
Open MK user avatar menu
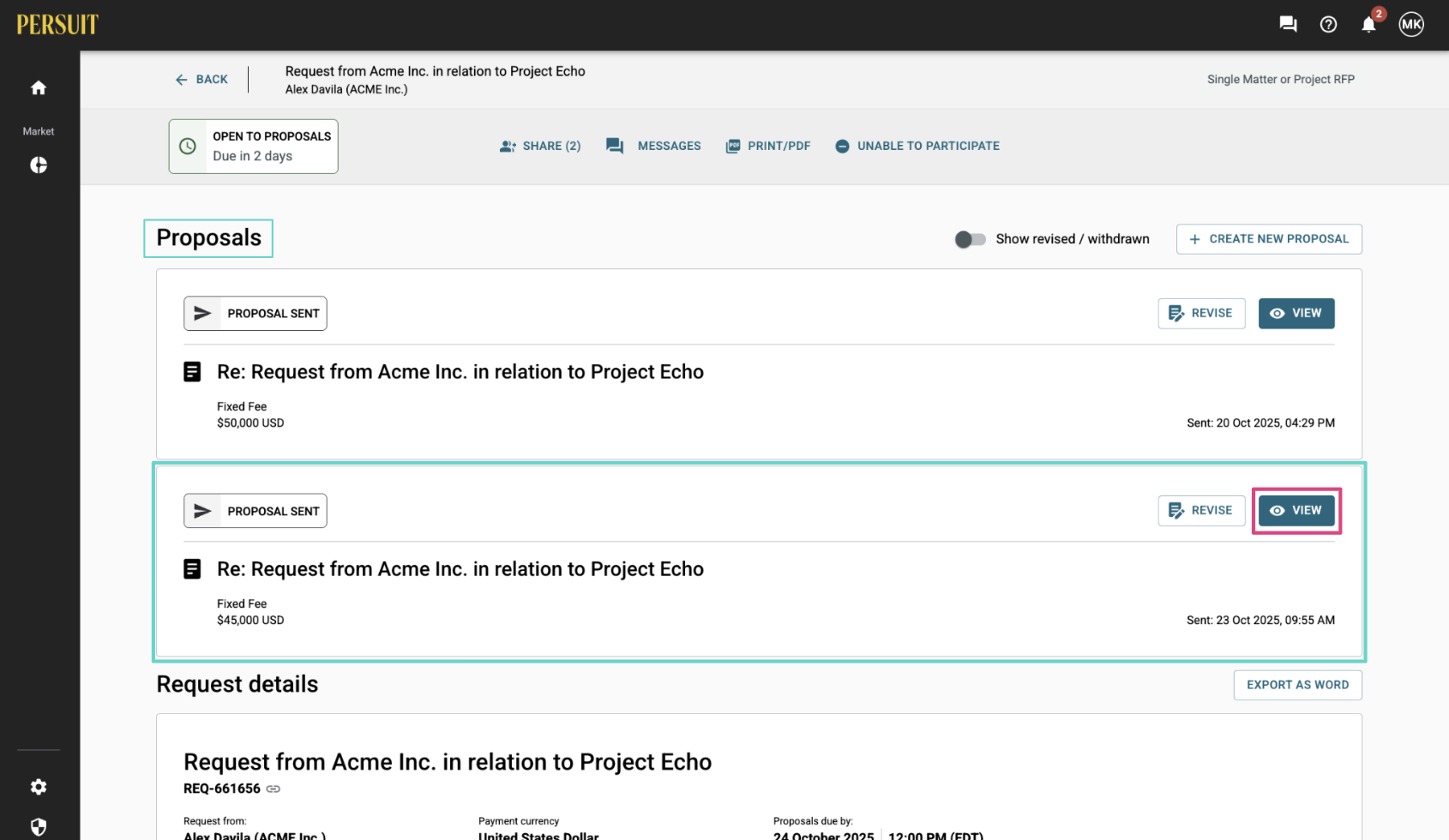point(1411,24)
